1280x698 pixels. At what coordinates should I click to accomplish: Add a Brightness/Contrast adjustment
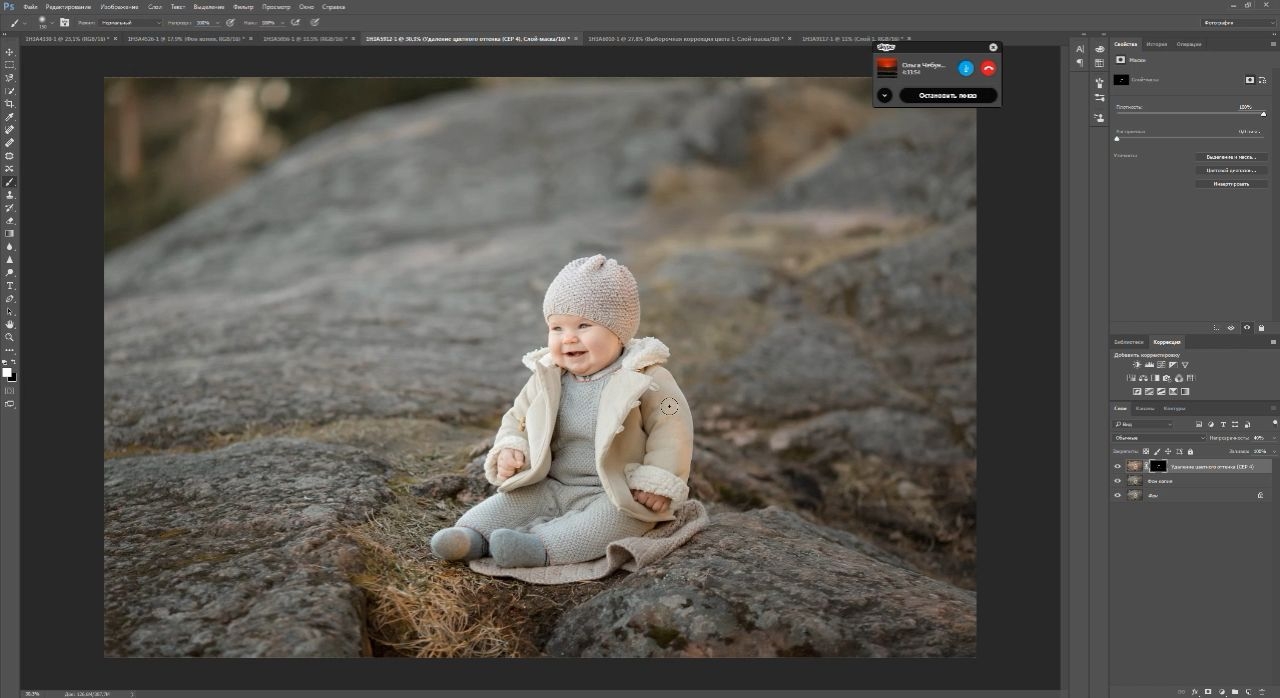point(1138,366)
